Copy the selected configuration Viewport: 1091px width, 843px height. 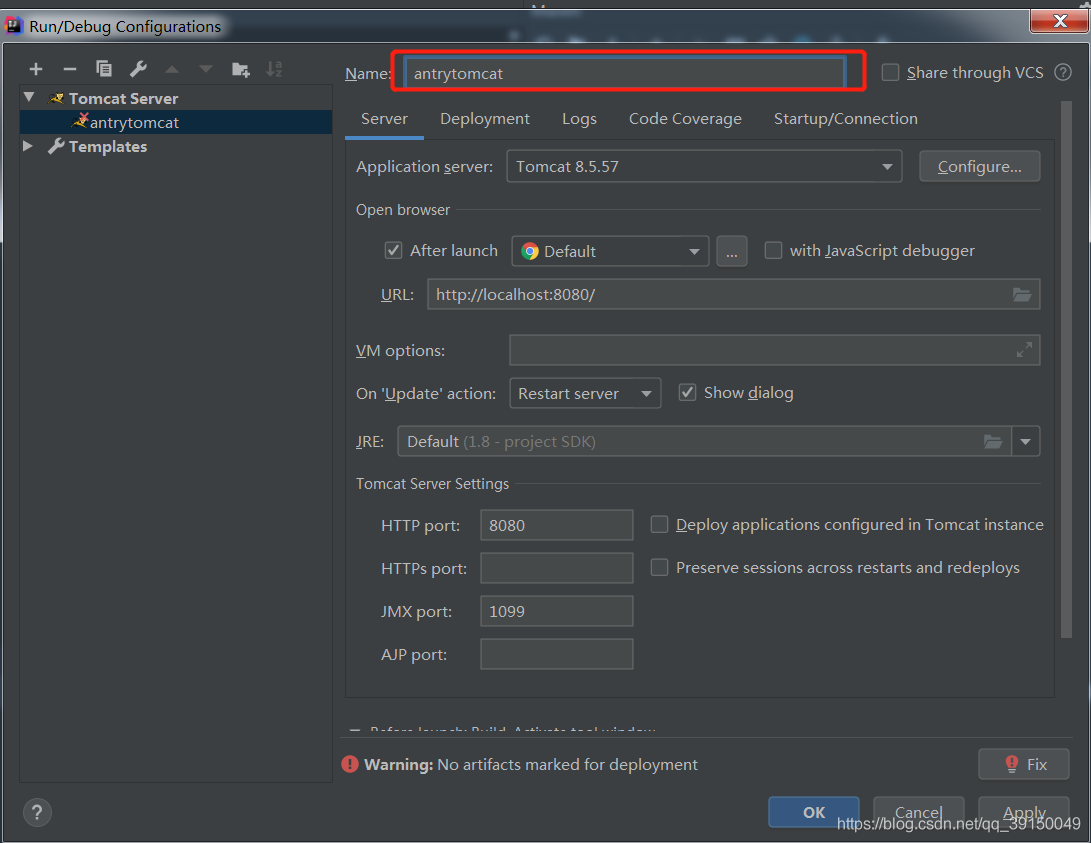click(104, 68)
